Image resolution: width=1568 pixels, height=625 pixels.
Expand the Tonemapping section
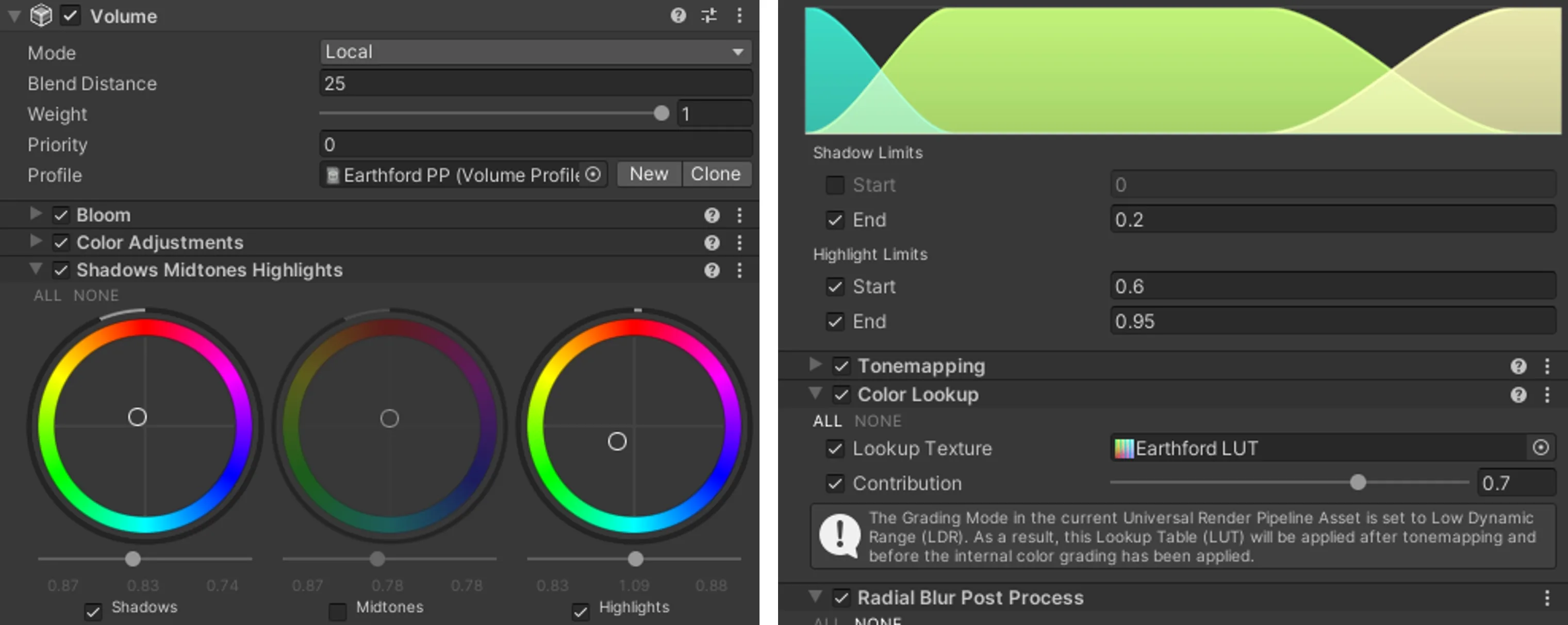coord(816,365)
